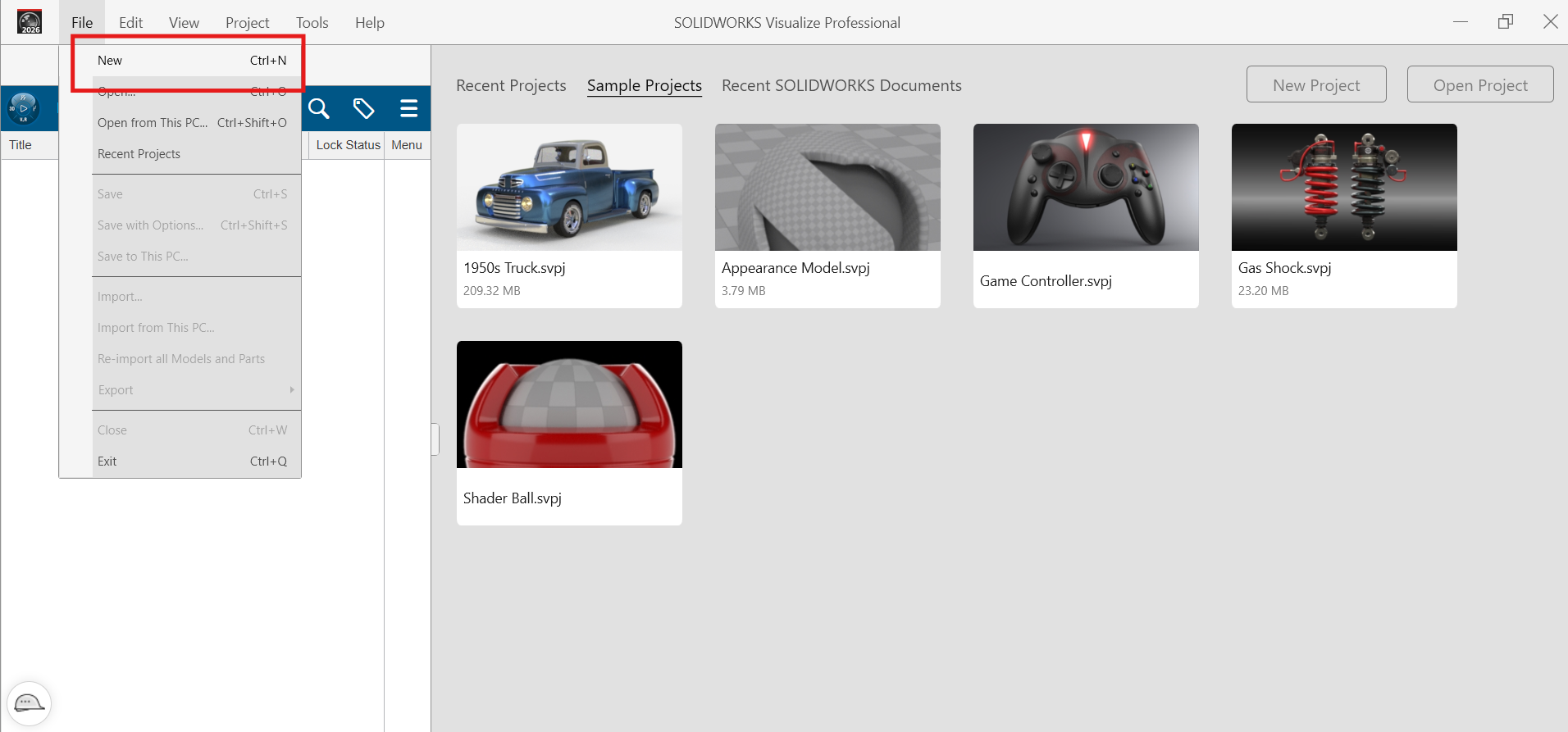
Task: Click the Lock Status column header
Action: pos(348,145)
